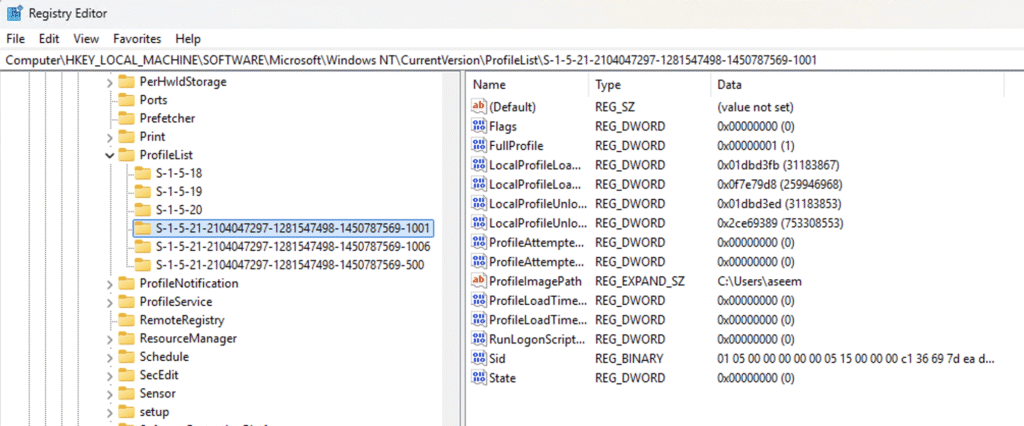Click the Registry Editor app icon in title bar
Image resolution: width=1024 pixels, height=426 pixels.
(15, 13)
